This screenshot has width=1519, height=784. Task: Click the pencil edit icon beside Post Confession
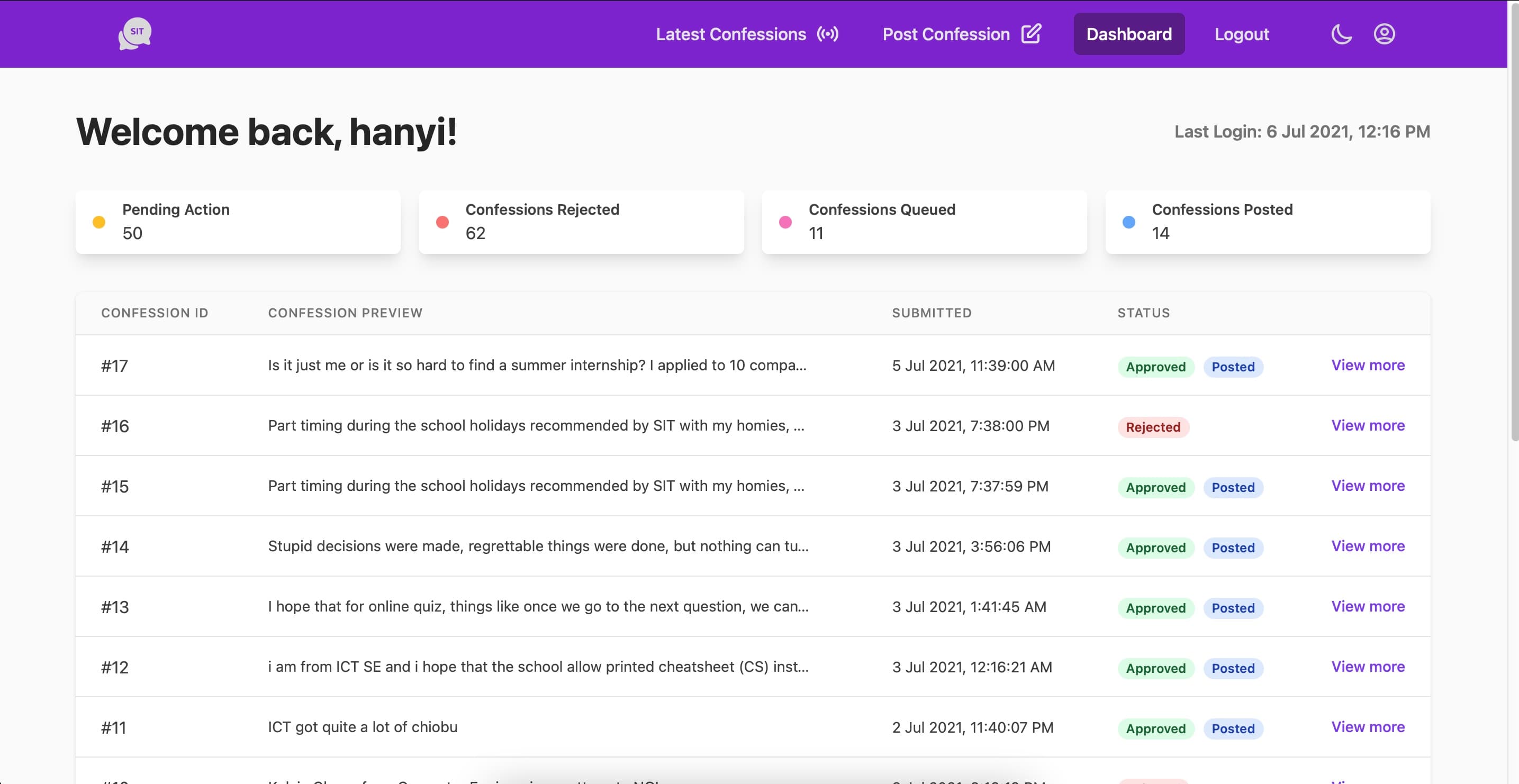[x=1031, y=34]
